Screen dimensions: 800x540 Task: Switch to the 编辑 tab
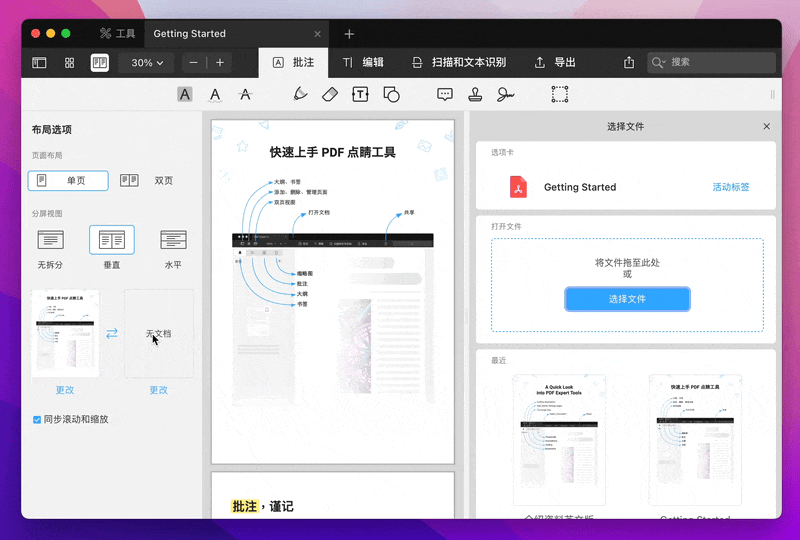tap(363, 62)
